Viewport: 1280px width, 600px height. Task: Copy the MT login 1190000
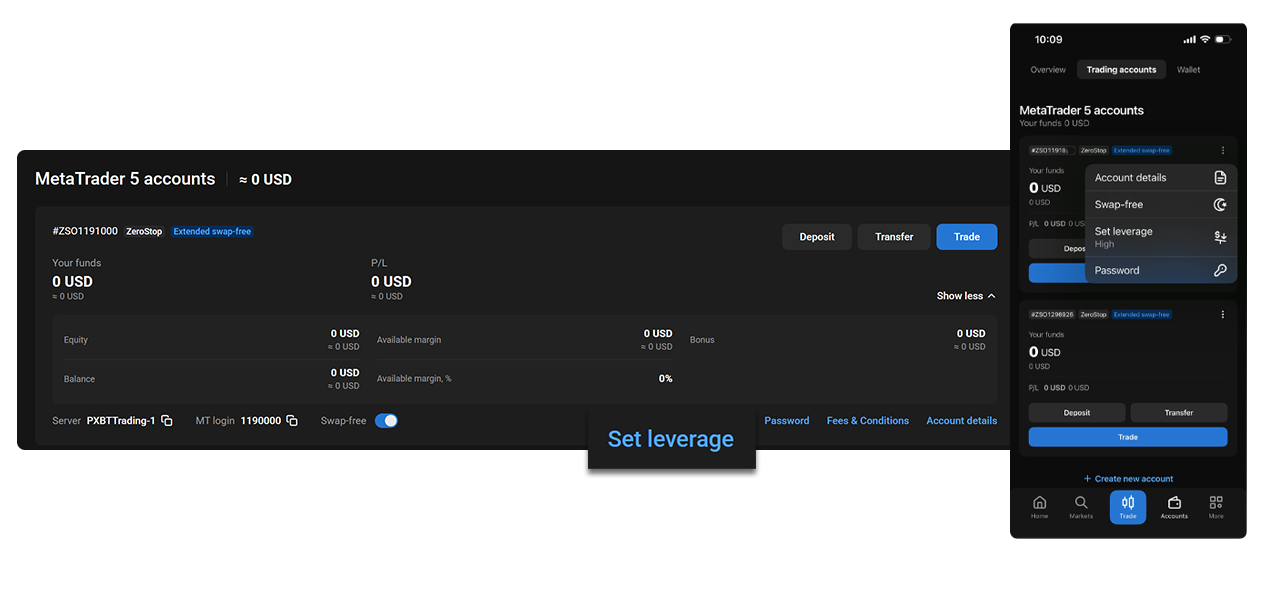tap(292, 421)
